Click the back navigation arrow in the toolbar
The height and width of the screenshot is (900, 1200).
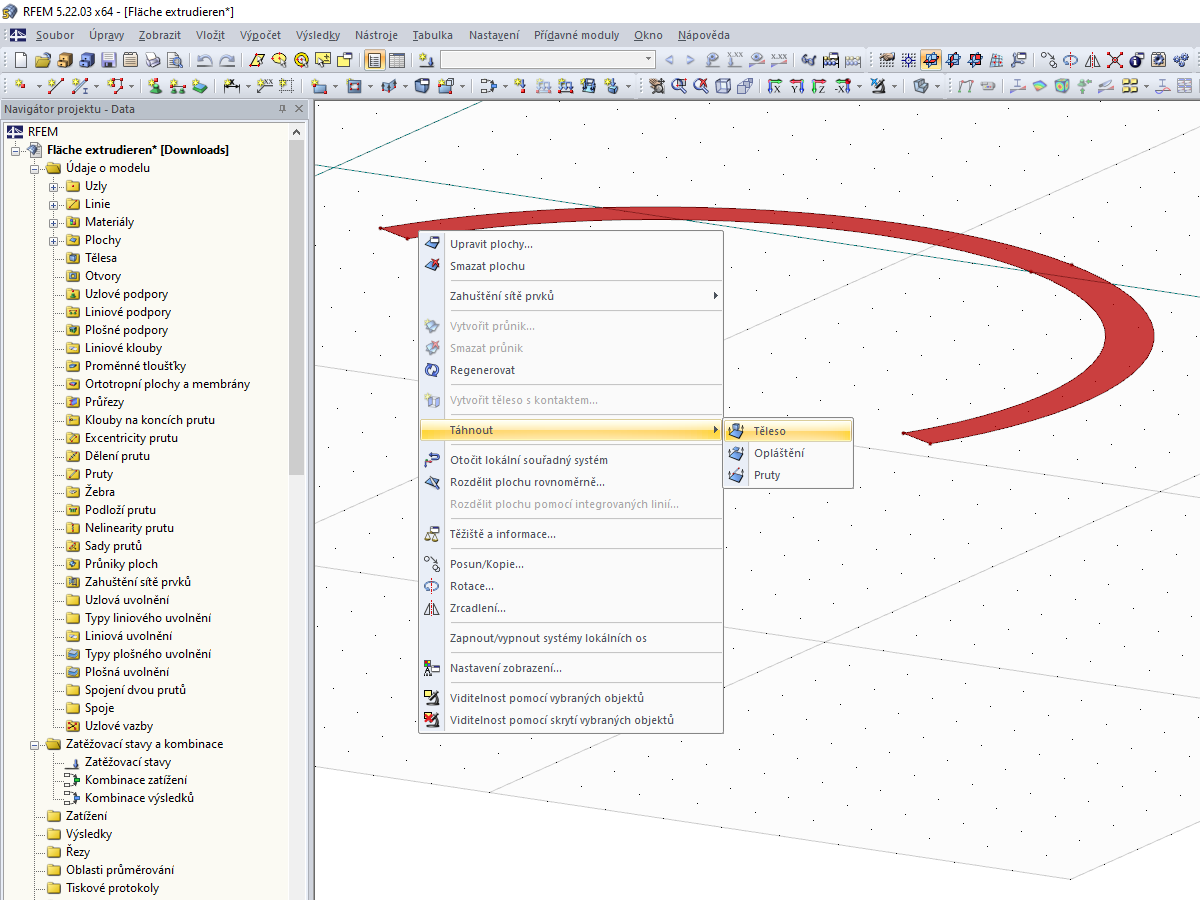click(669, 60)
